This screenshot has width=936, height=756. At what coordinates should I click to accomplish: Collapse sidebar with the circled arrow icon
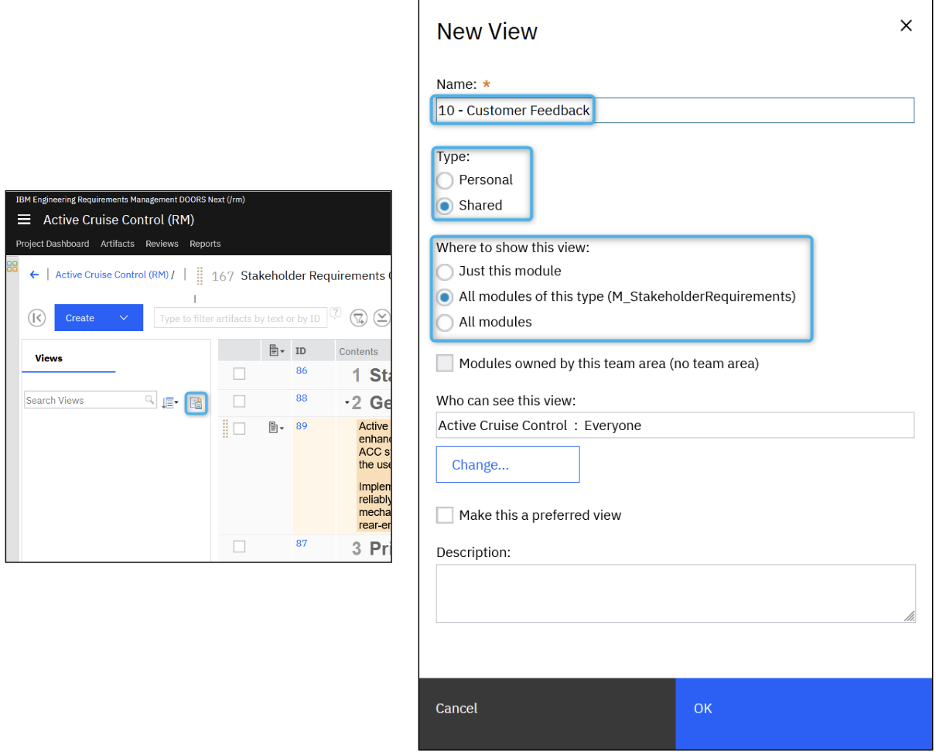point(37,318)
